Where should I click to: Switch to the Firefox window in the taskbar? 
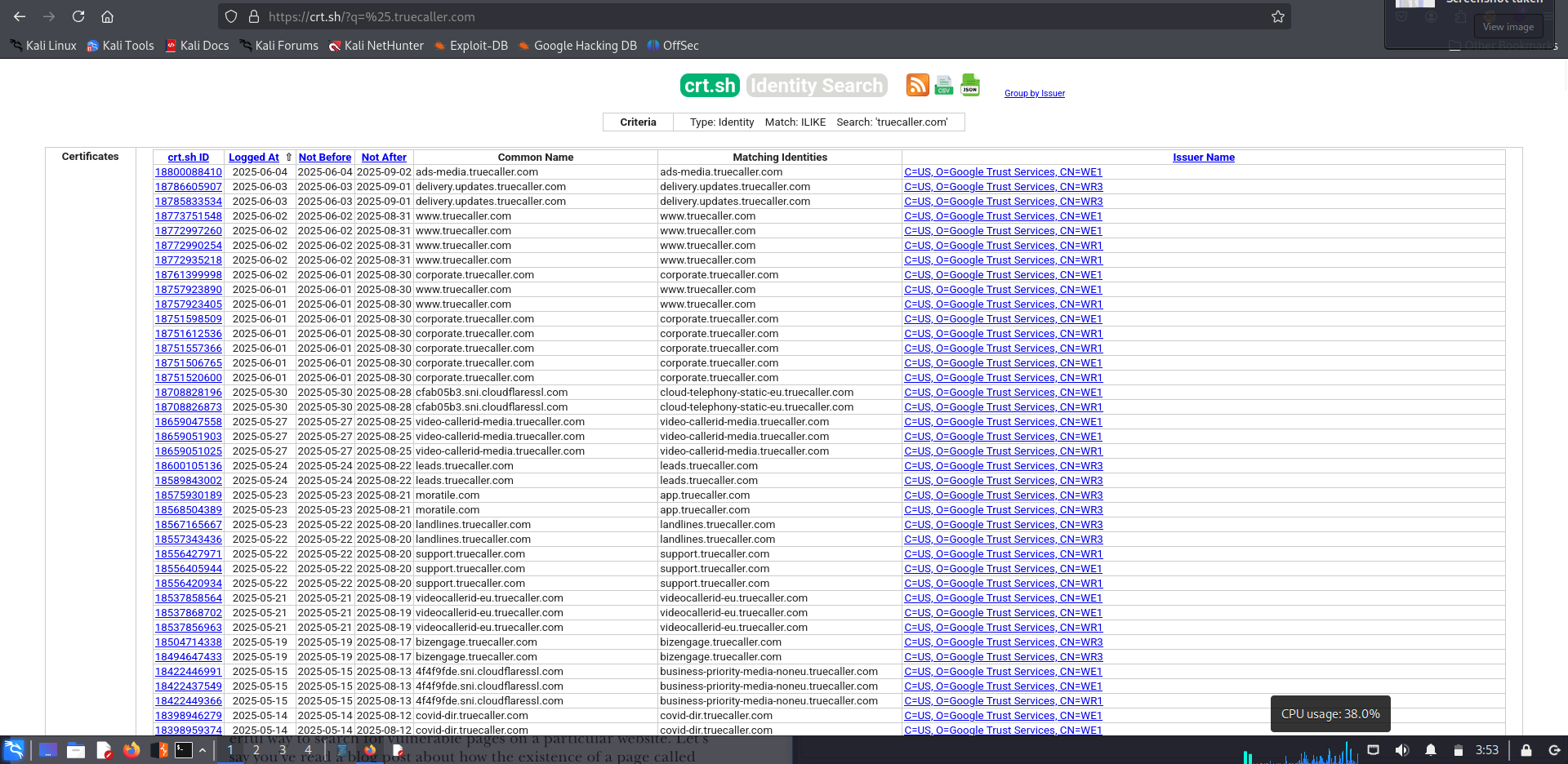tap(370, 750)
